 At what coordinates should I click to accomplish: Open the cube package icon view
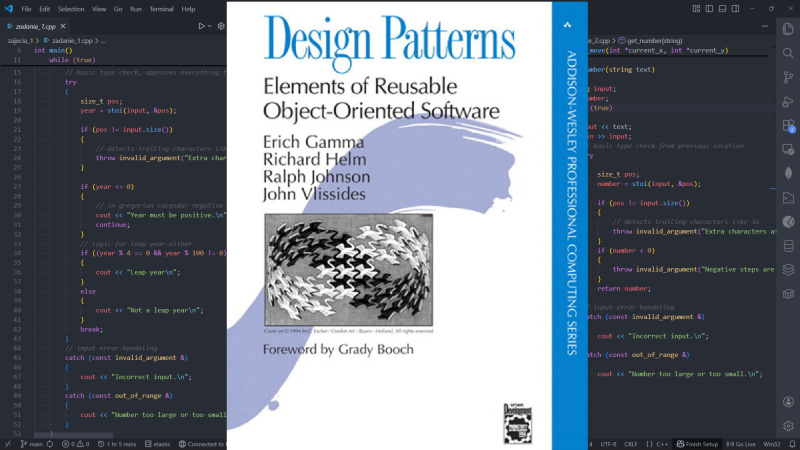788,294
